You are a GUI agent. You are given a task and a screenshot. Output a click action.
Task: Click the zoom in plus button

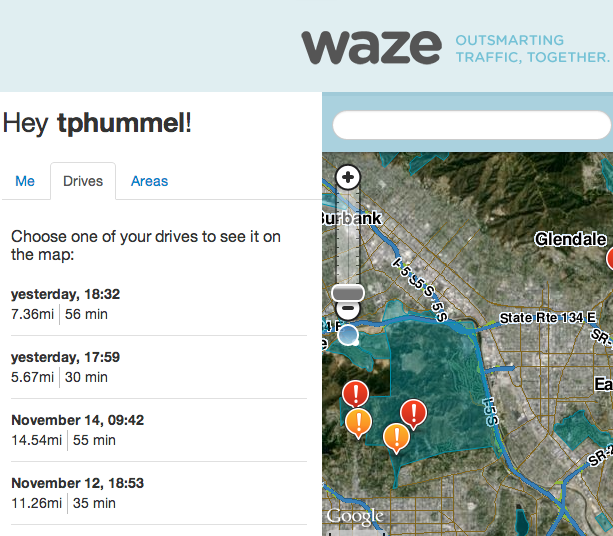348,178
